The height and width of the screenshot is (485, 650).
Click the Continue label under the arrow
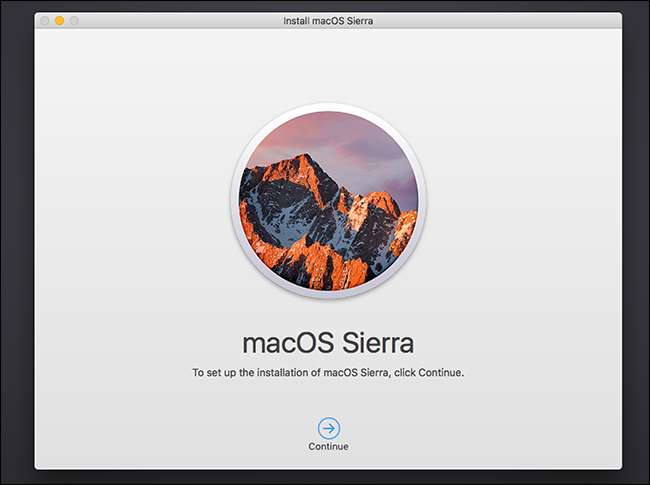[328, 446]
